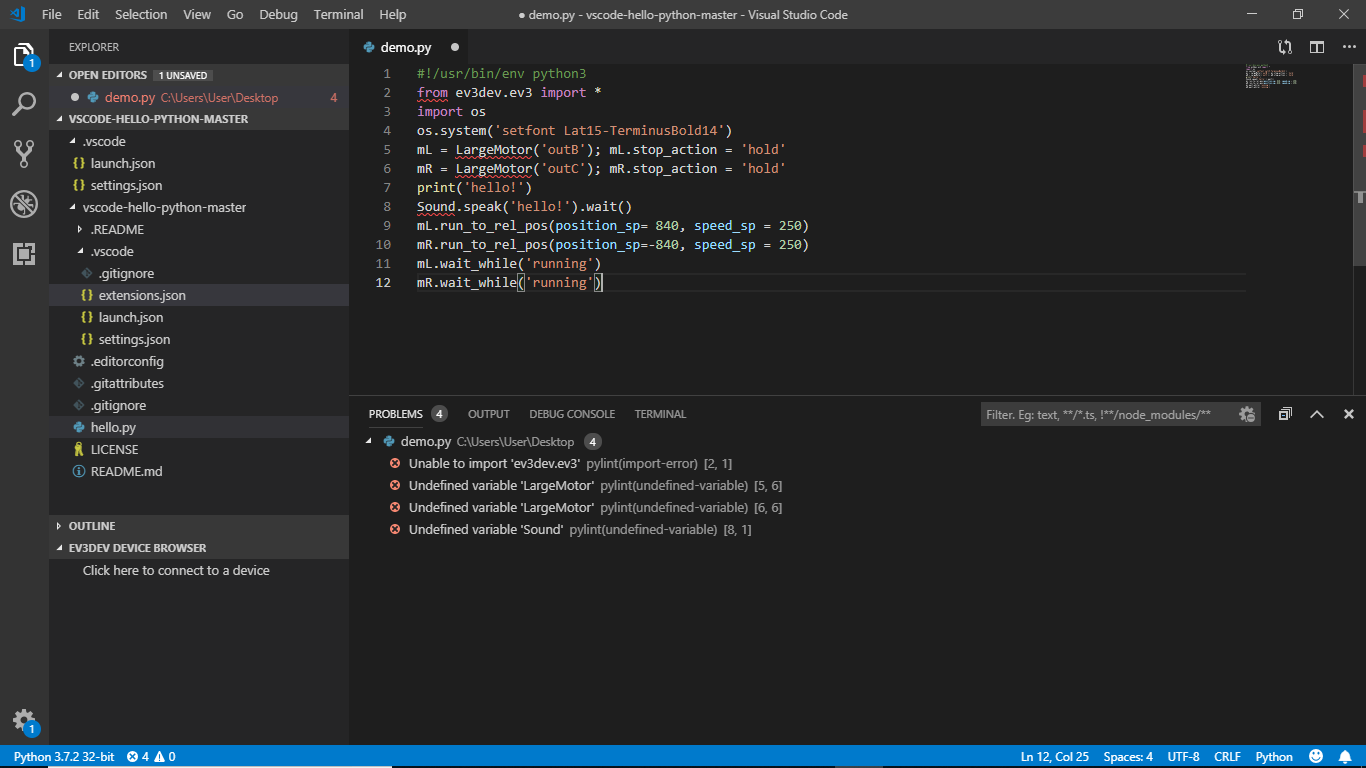Open the Terminal menu

(x=338, y=14)
